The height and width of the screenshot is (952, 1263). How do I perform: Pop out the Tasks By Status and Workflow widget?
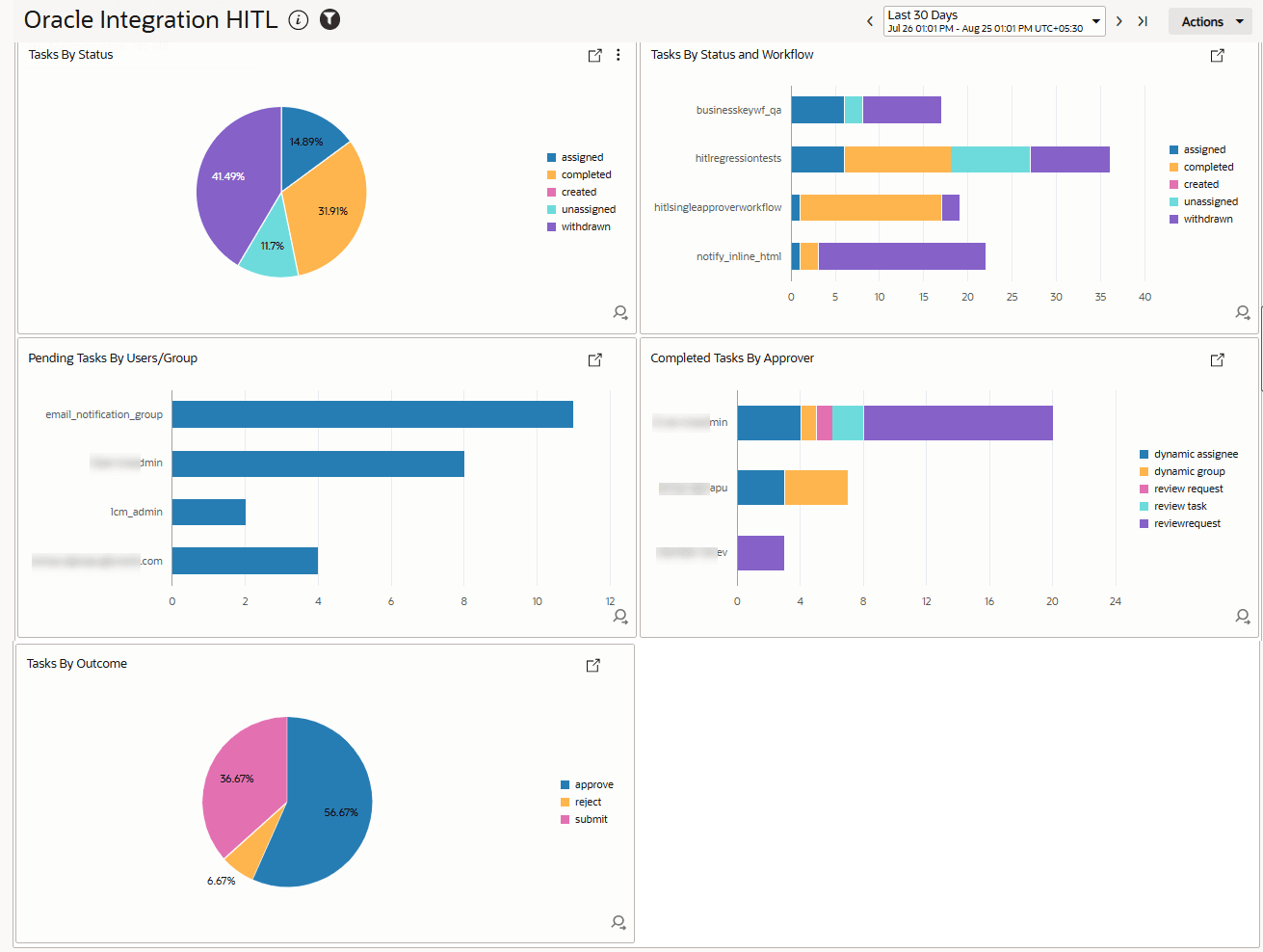pos(1218,56)
